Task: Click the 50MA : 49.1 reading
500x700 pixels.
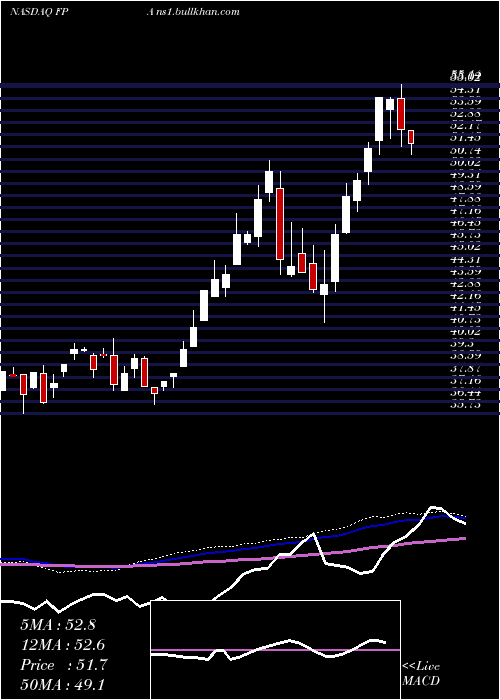Action: tap(62, 684)
